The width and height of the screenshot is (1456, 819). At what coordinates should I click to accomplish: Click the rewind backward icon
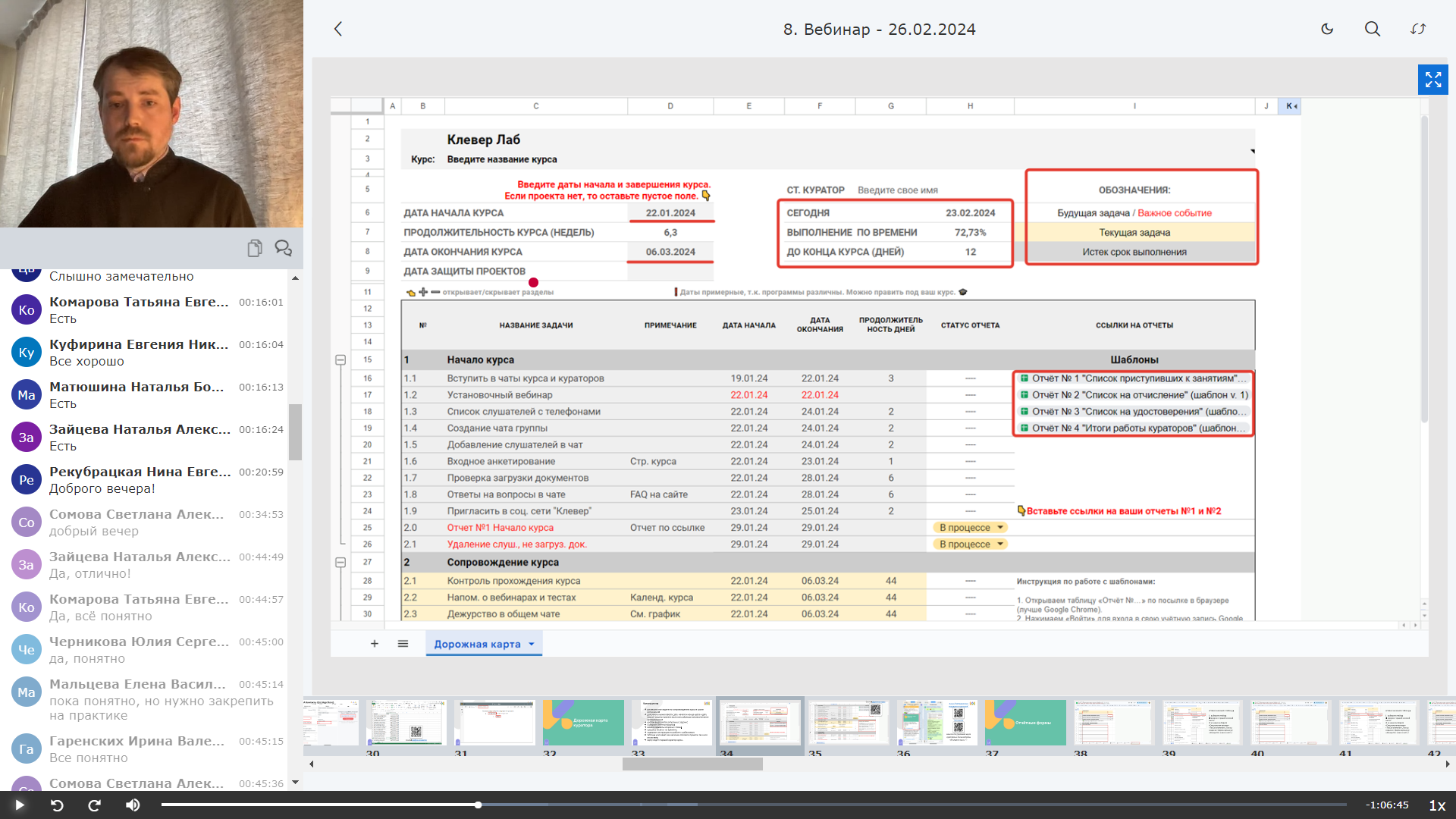coord(57,805)
